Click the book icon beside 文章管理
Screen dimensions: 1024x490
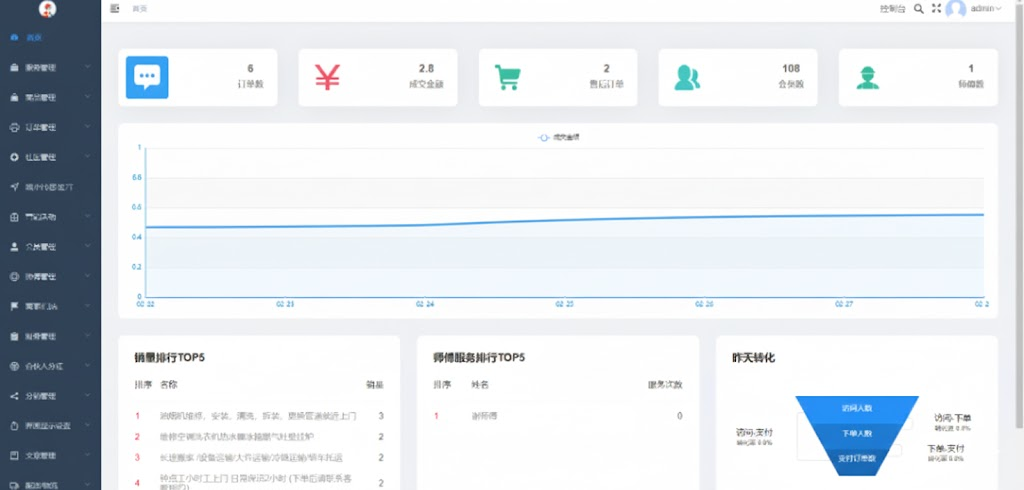(x=14, y=455)
